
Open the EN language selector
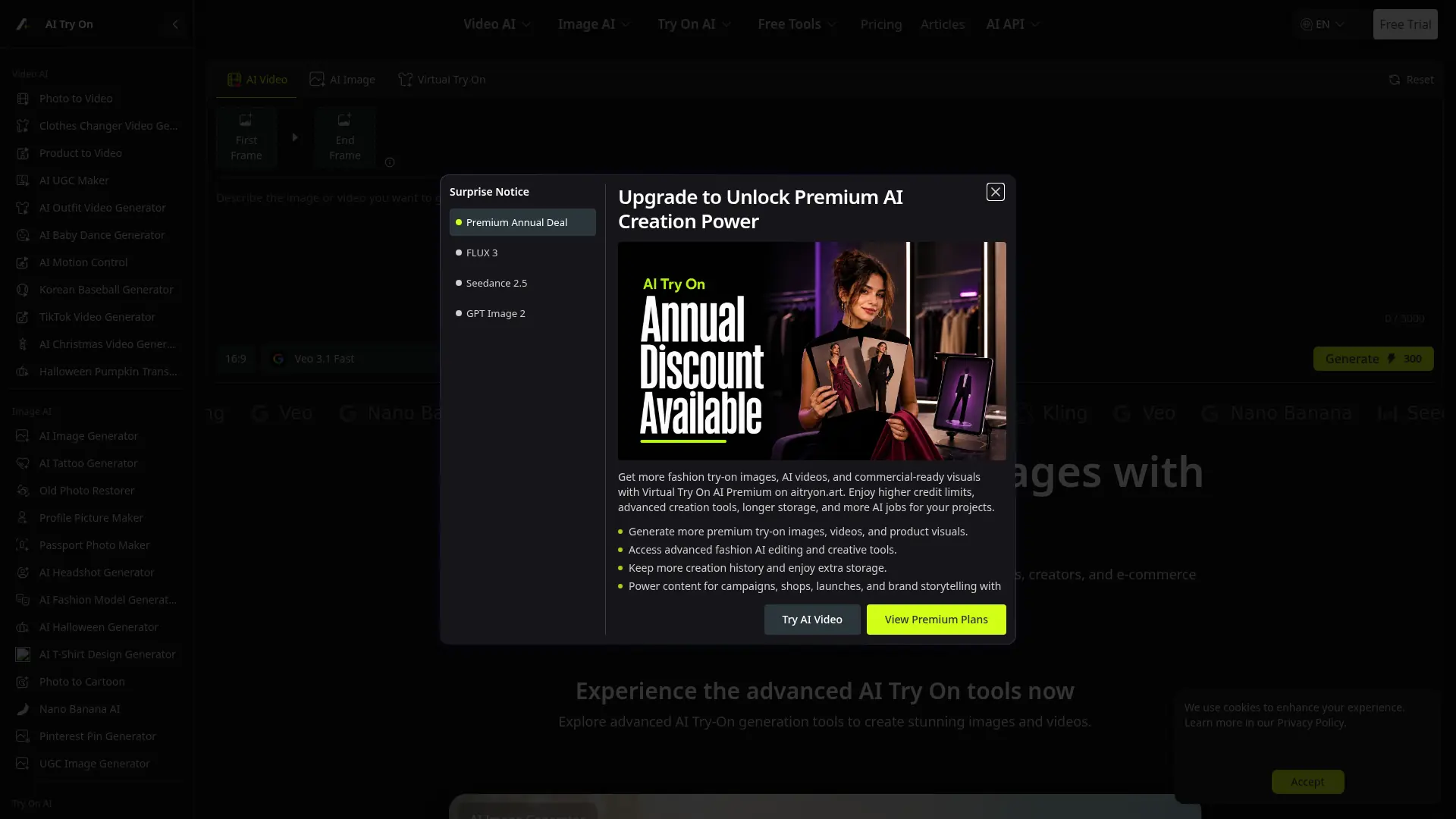pos(1323,24)
